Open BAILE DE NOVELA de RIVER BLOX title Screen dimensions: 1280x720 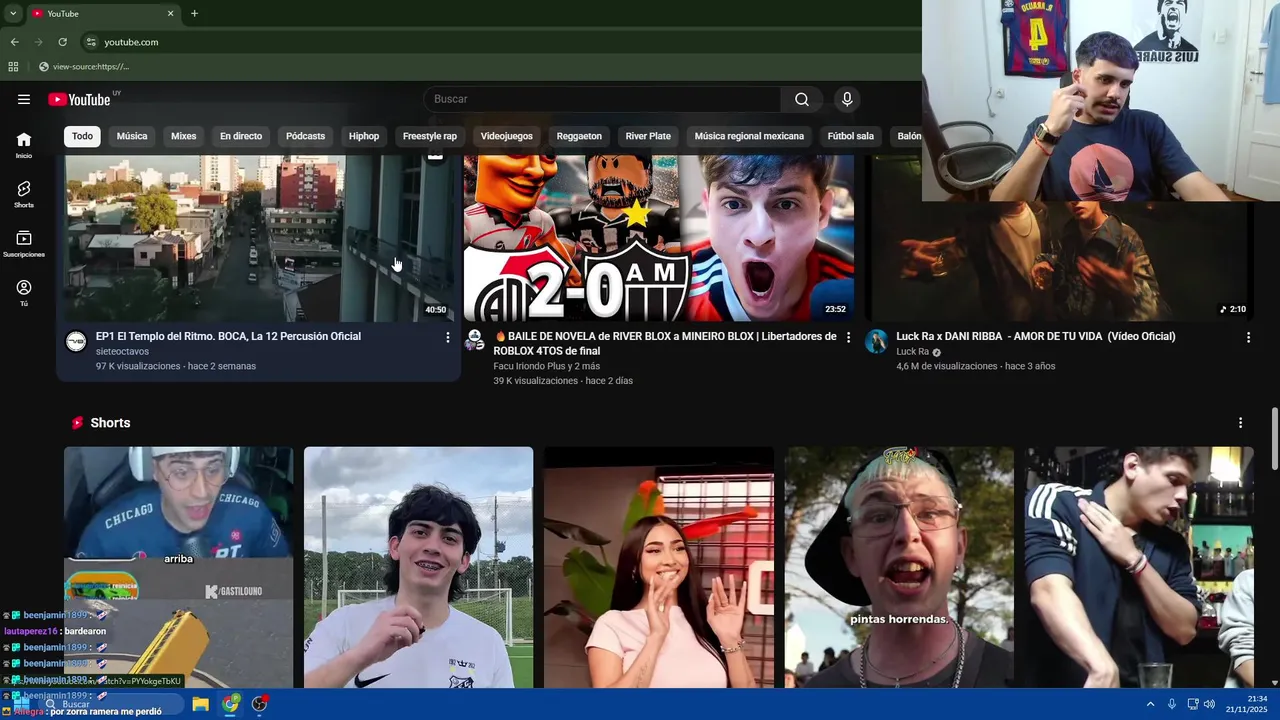tap(665, 343)
